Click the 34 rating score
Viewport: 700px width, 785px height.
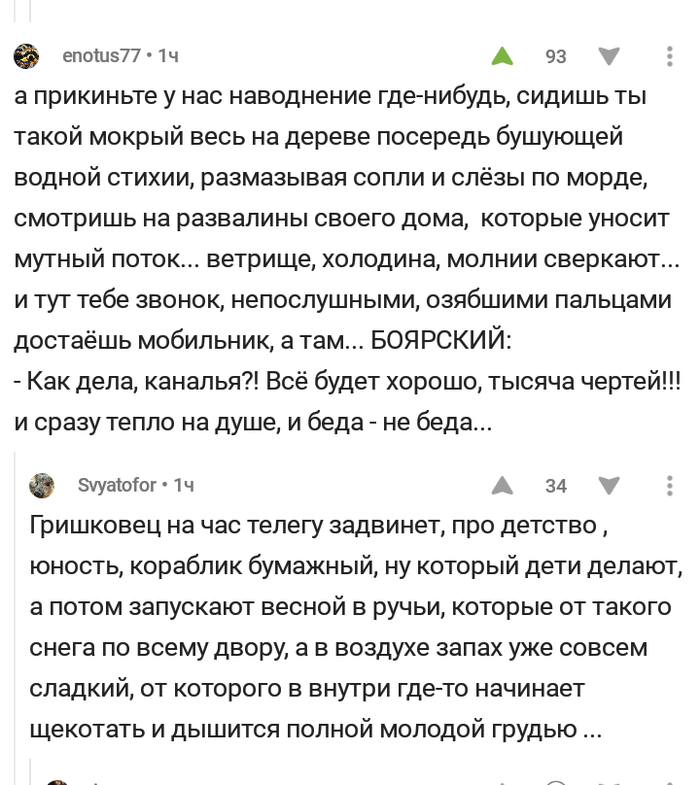(x=555, y=486)
